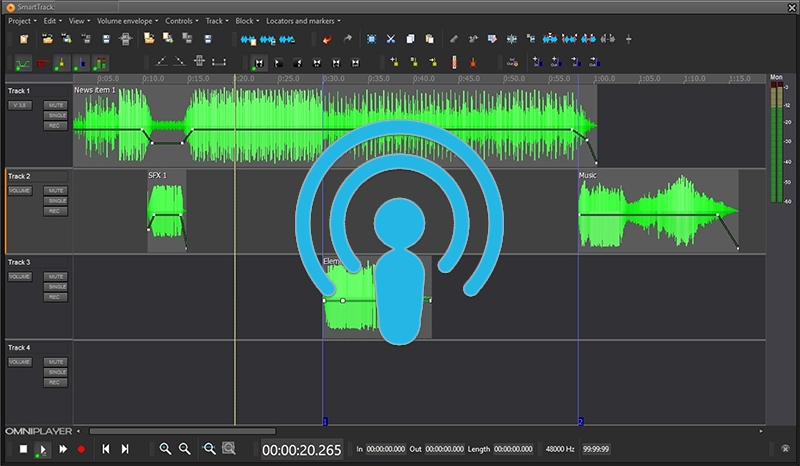Click the red record button
Screen dimensions: 800x466
coord(81,449)
